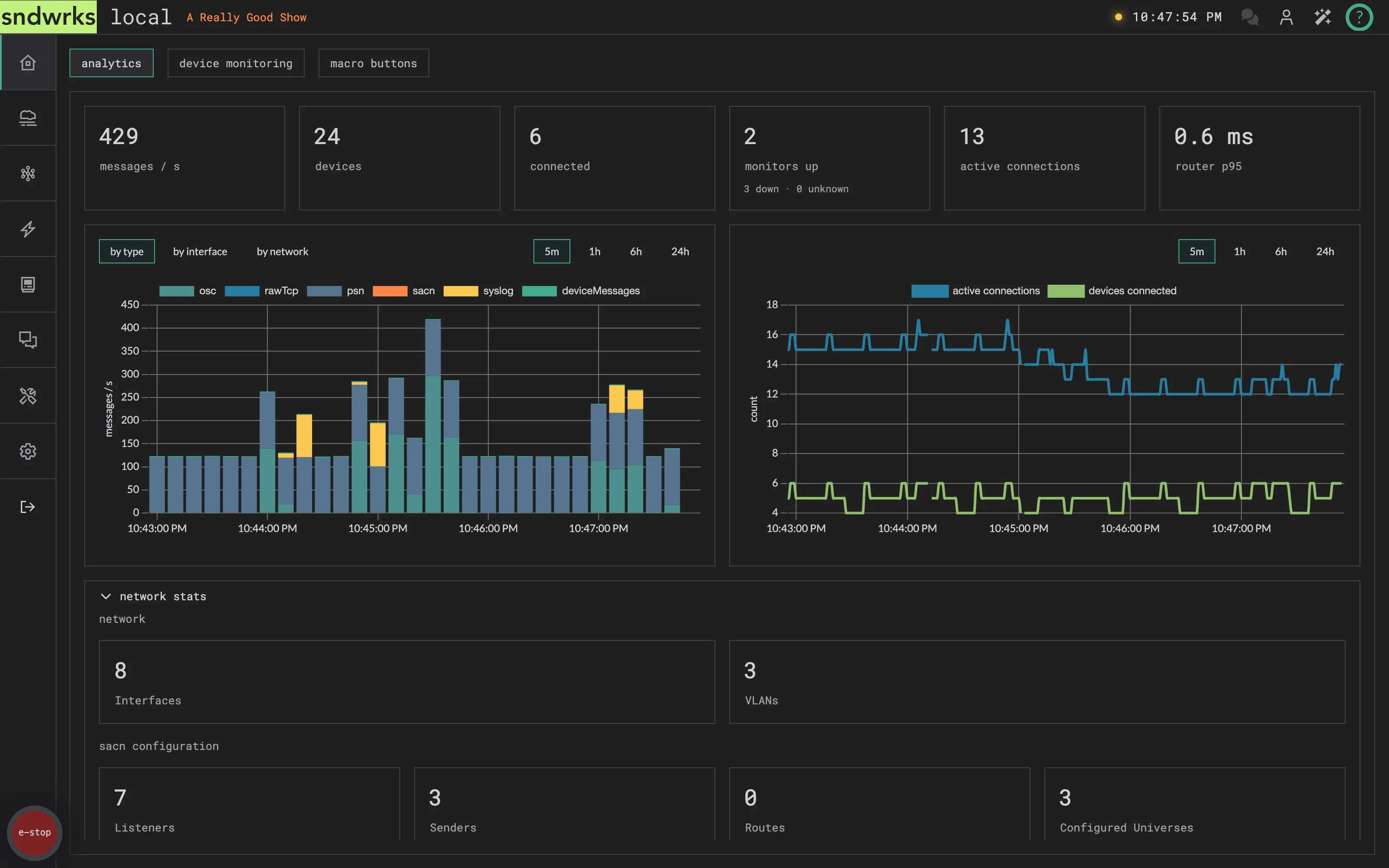Toggle active connections legend swatch

[930, 291]
